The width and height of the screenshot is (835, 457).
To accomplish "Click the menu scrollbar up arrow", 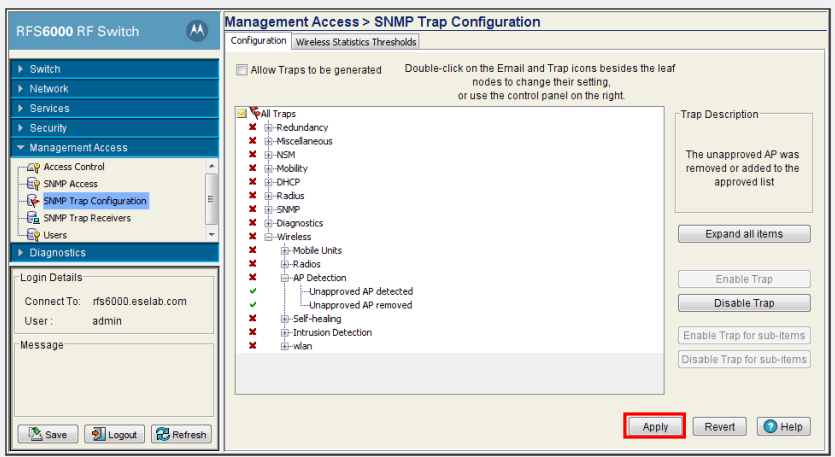I will click(212, 166).
